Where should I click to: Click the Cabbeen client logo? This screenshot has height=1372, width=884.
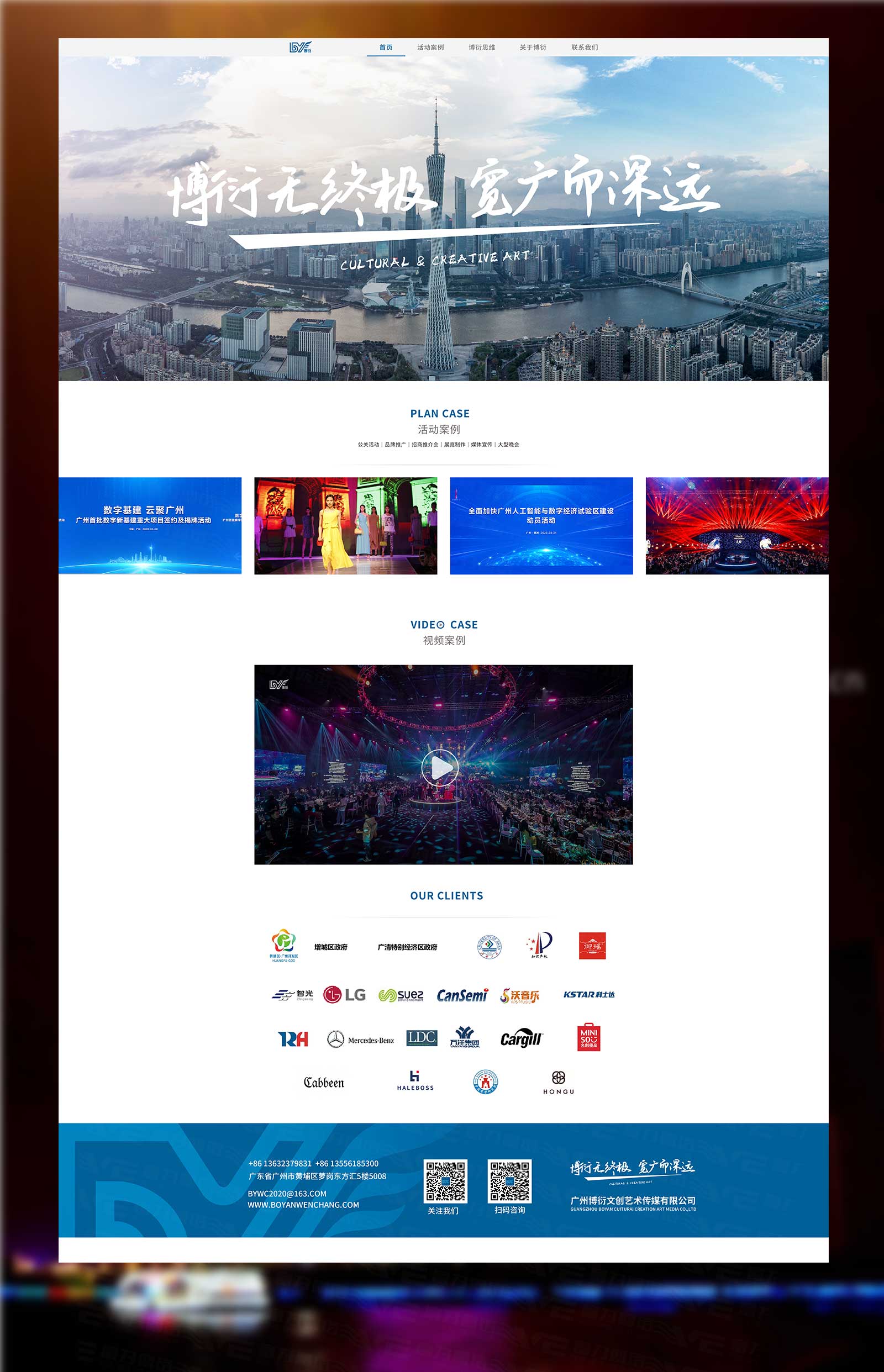324,1082
